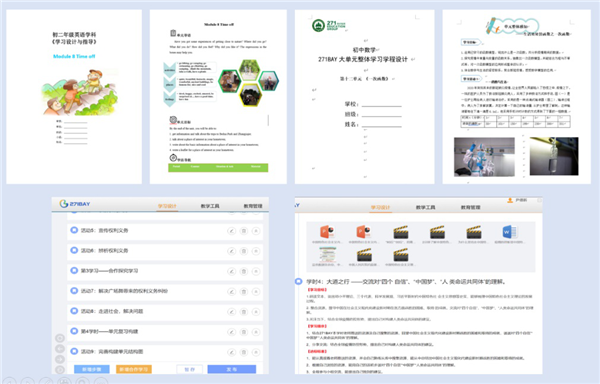Edit the 活动7 广场舞 row with its pencil icon
This screenshot has height=384, width=600.
pyautogui.click(x=232, y=292)
